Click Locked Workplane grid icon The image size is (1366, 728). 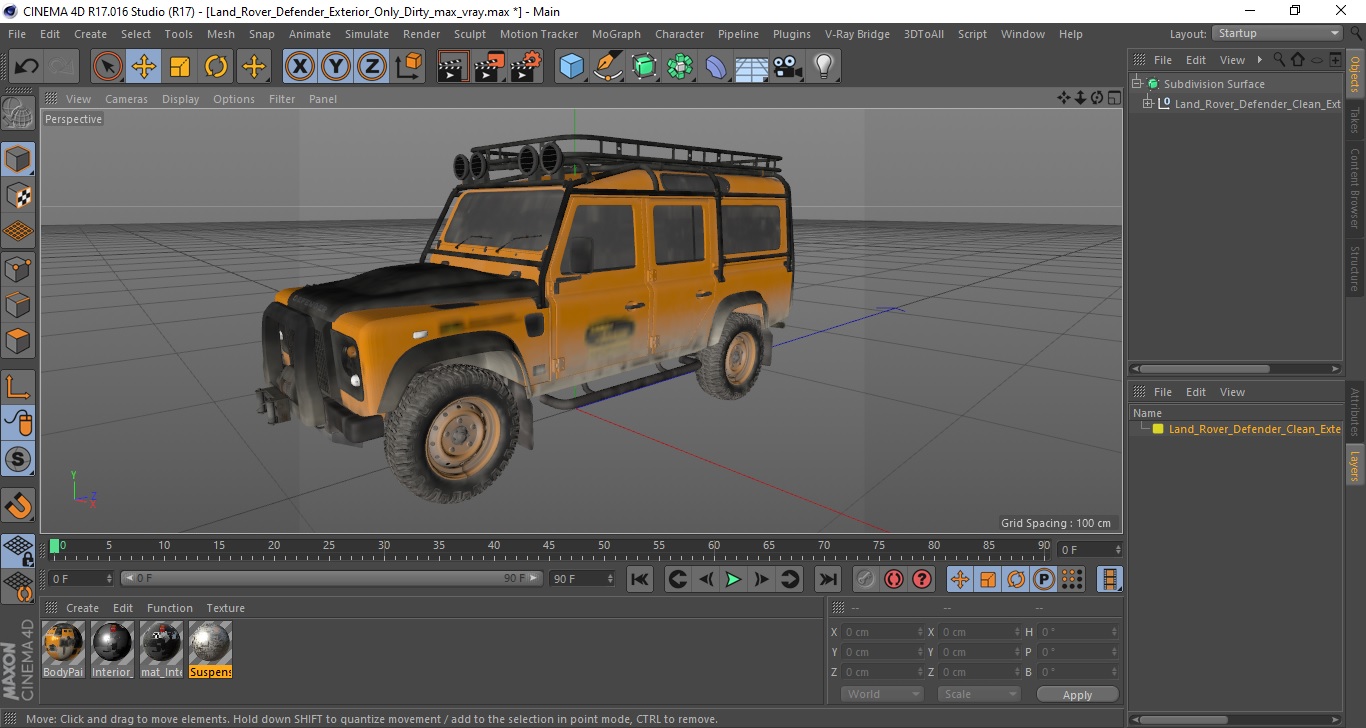tap(18, 551)
